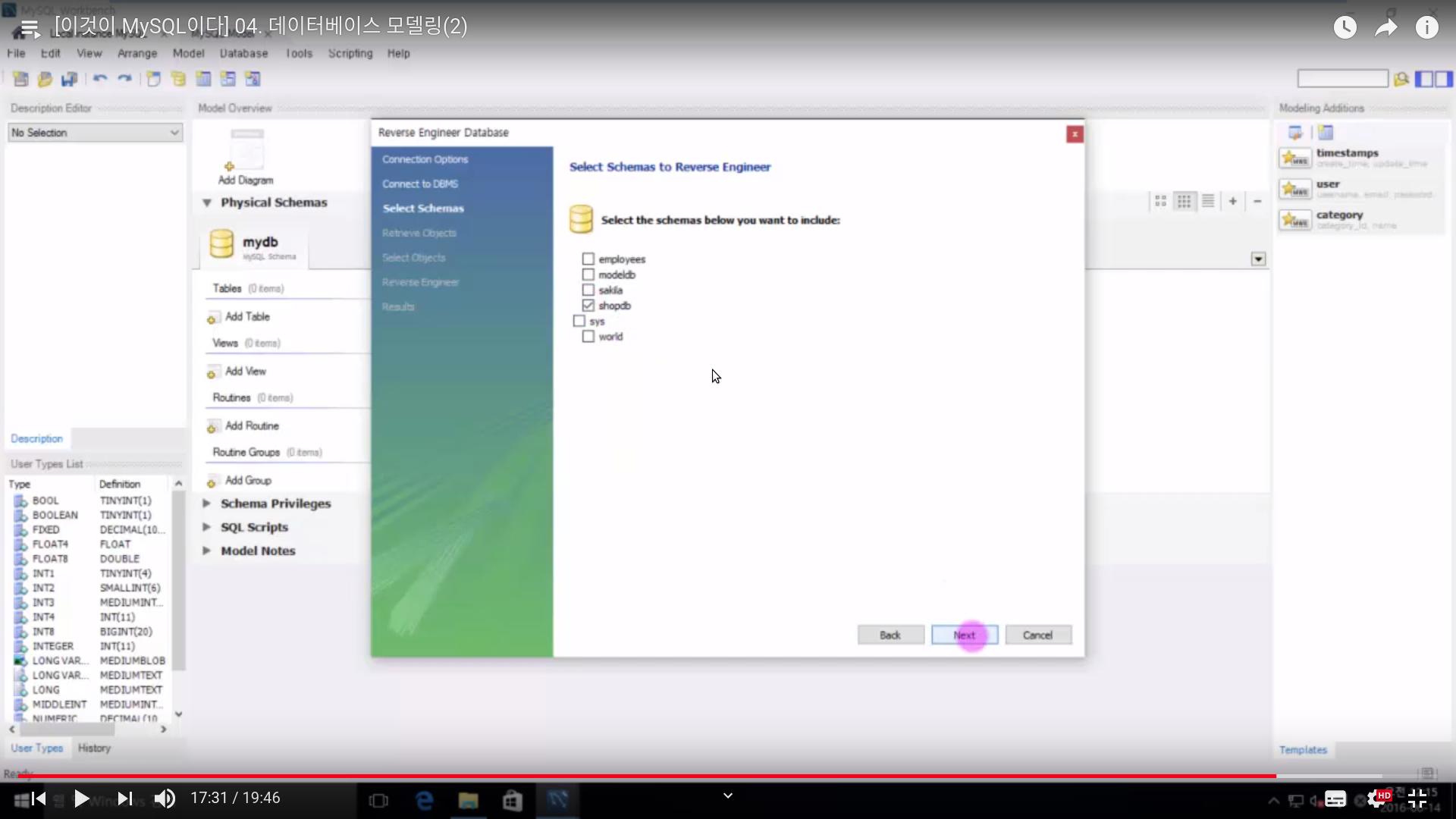Open the File menu
The height and width of the screenshot is (819, 1456).
[x=16, y=53]
